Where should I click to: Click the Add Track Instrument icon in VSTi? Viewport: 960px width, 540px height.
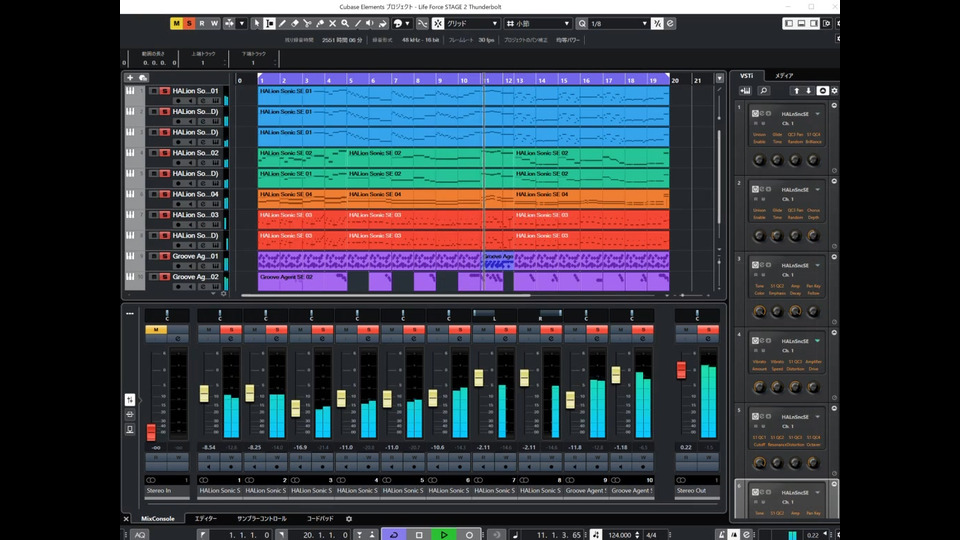click(x=745, y=91)
